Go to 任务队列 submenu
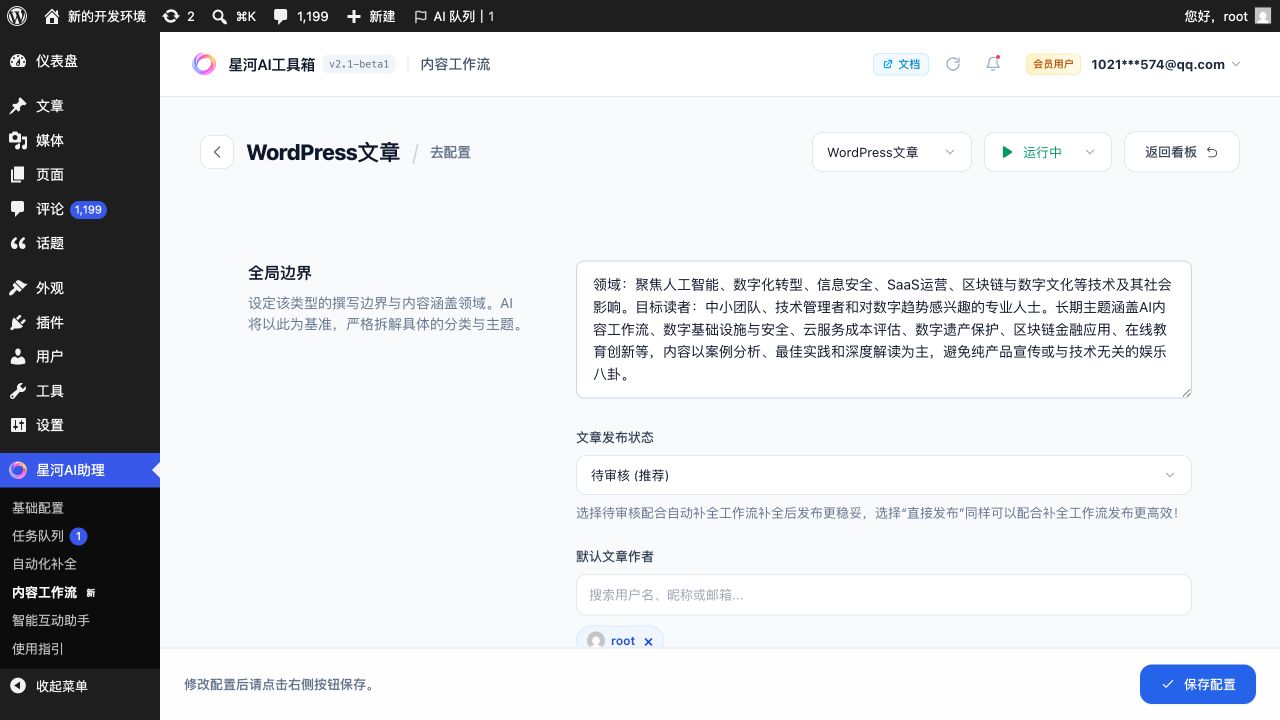 (x=50, y=536)
